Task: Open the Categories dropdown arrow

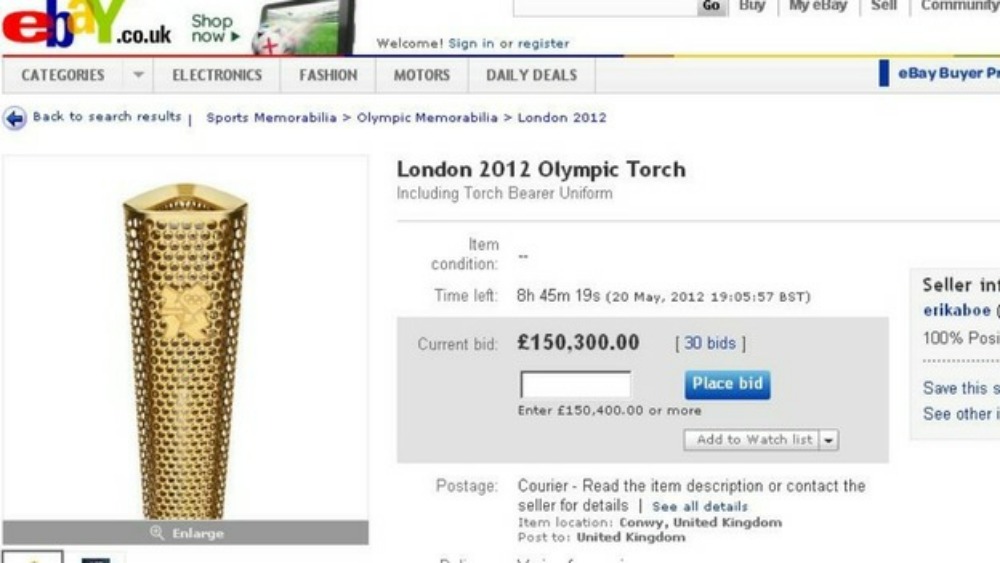Action: (138, 75)
